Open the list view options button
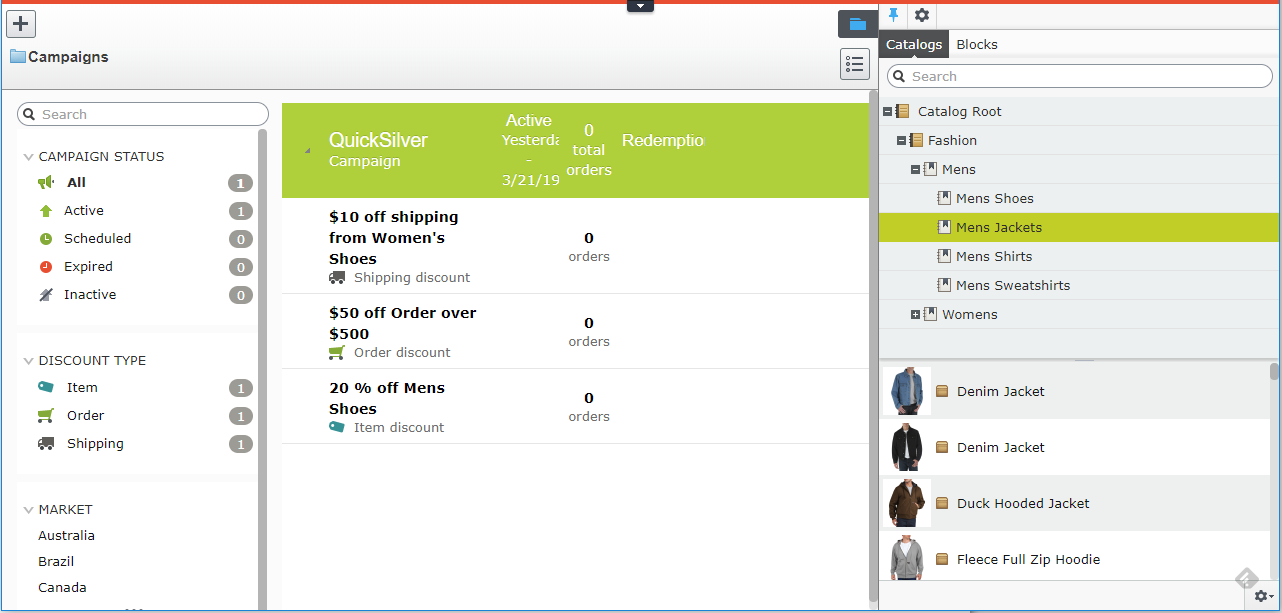1282x613 pixels. (x=855, y=64)
